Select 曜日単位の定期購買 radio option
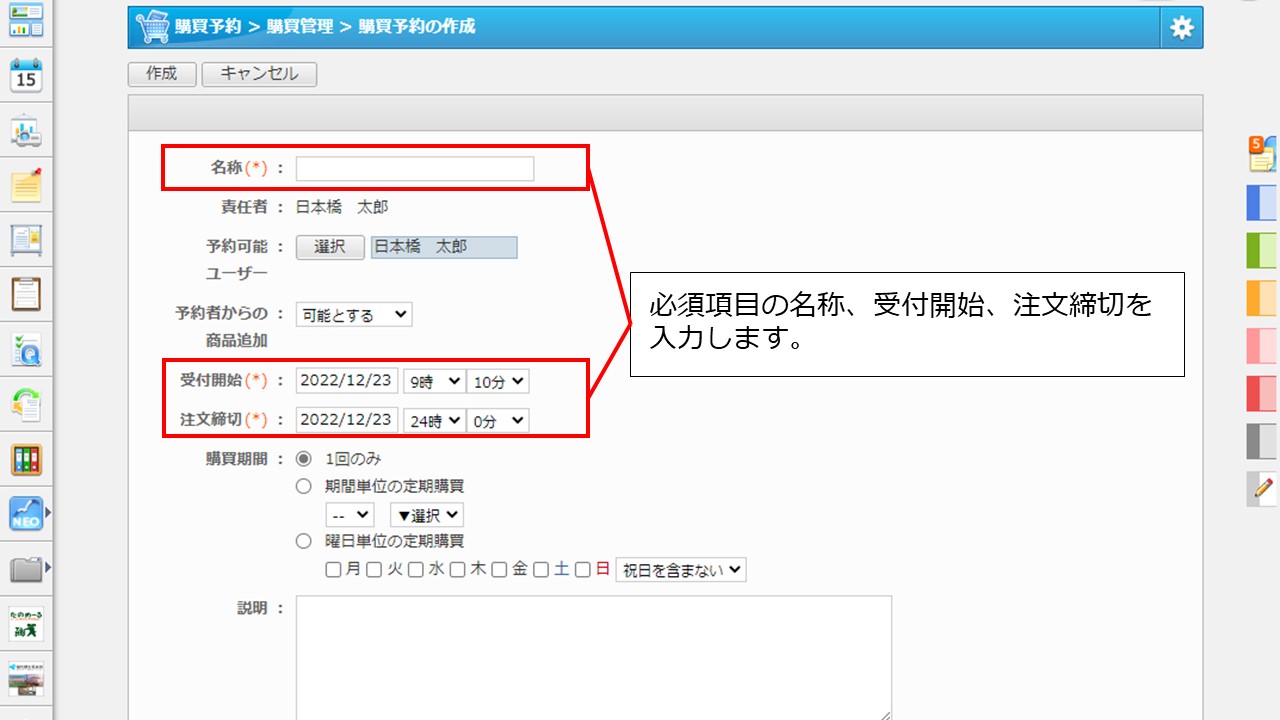Viewport: 1280px width, 720px height. pos(304,541)
